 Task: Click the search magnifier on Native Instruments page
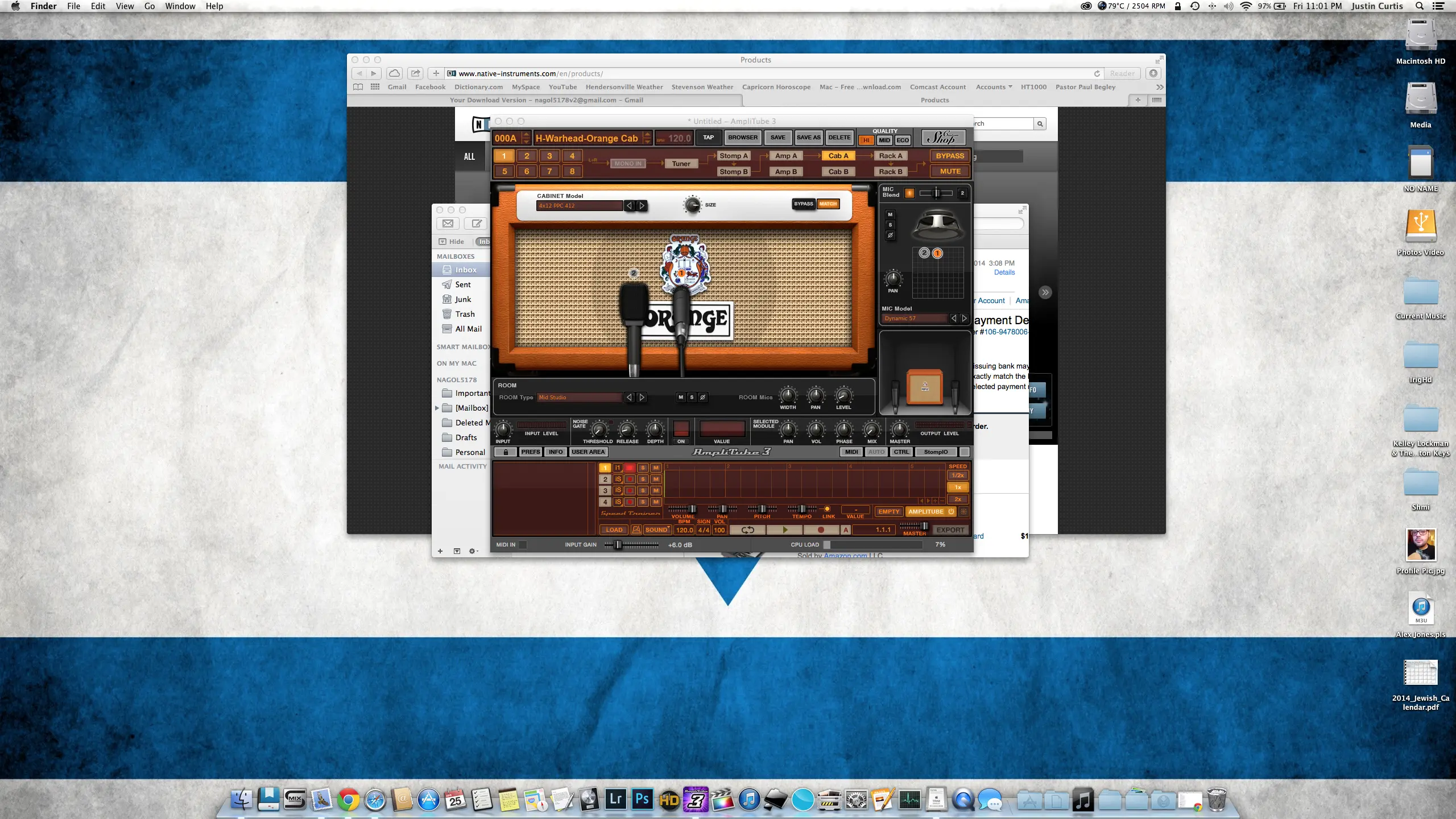(x=1040, y=123)
